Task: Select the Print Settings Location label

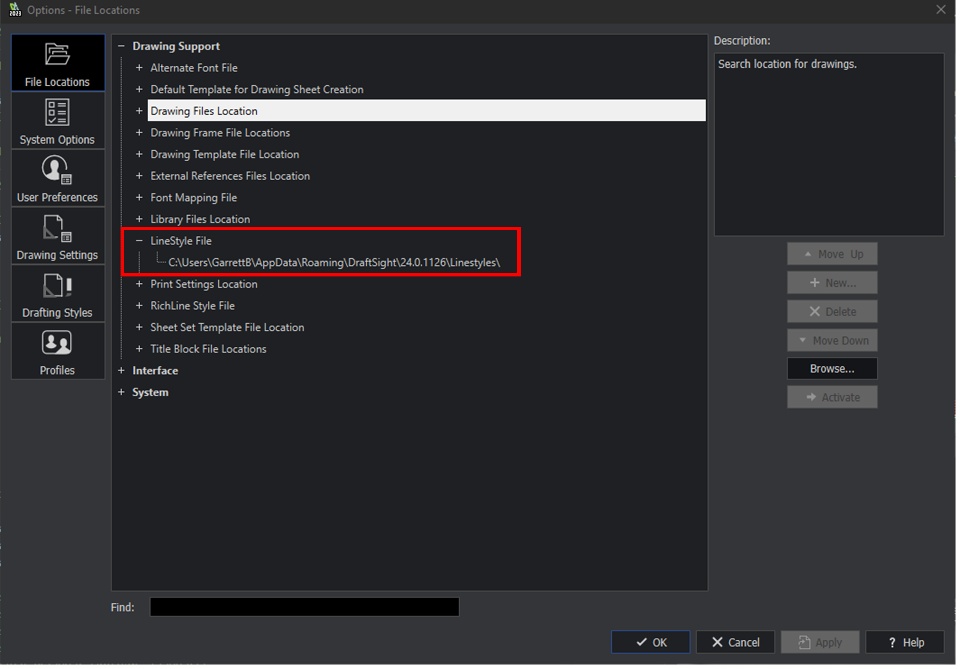Action: tap(204, 284)
